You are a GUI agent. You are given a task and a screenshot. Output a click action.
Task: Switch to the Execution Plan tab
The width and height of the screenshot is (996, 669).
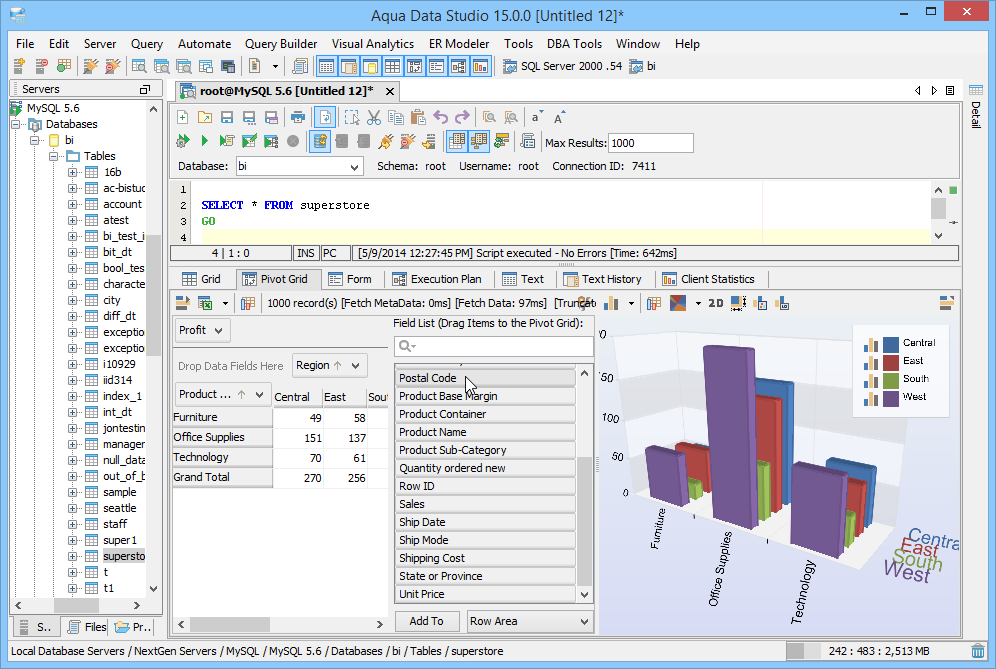437,280
